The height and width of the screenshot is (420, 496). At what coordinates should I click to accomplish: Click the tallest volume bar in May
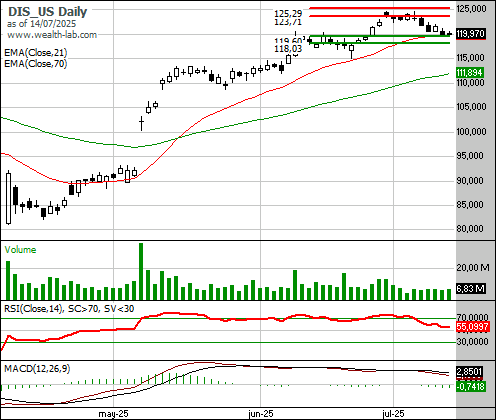coord(141,271)
